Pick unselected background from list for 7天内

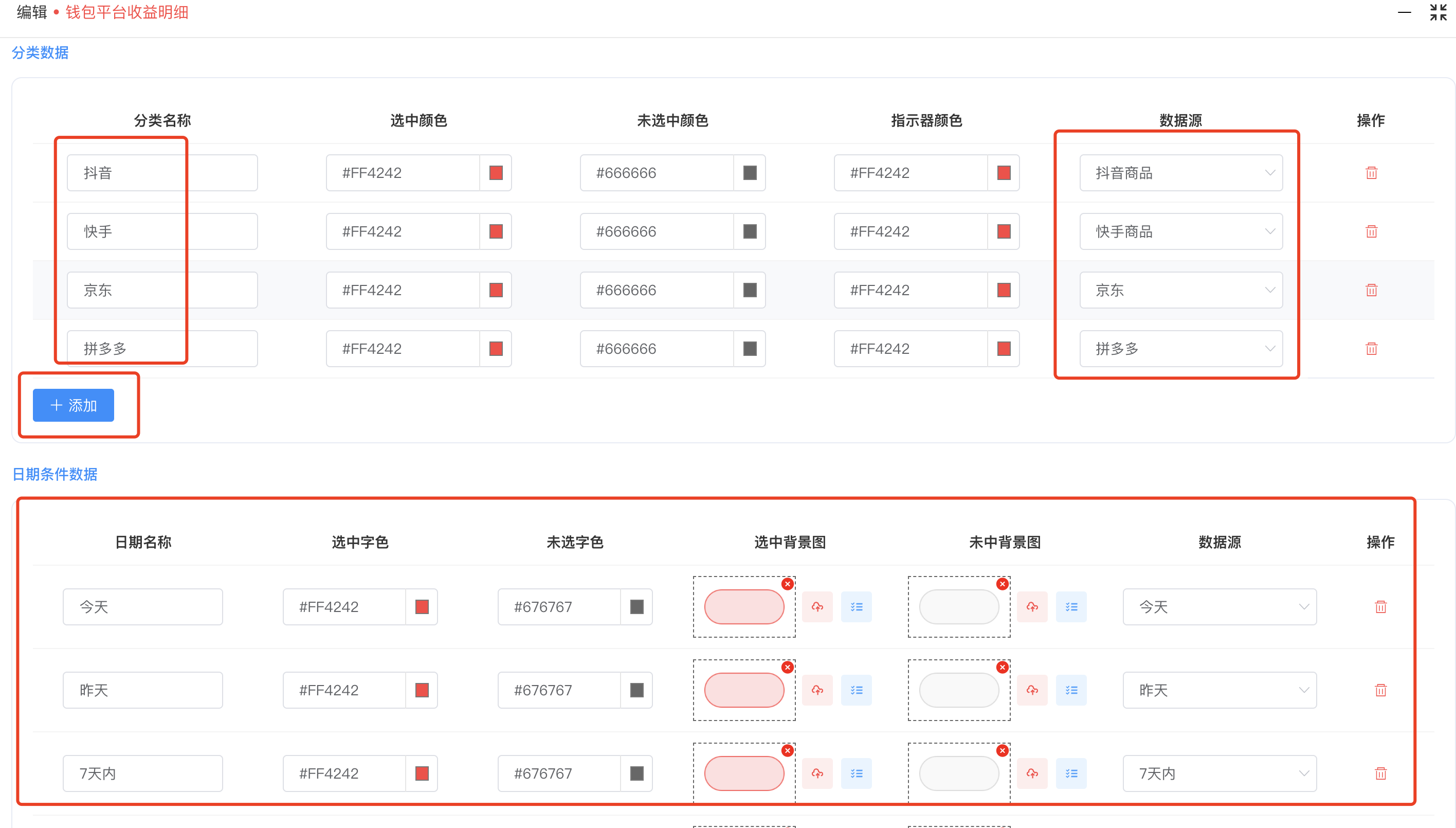click(1071, 773)
